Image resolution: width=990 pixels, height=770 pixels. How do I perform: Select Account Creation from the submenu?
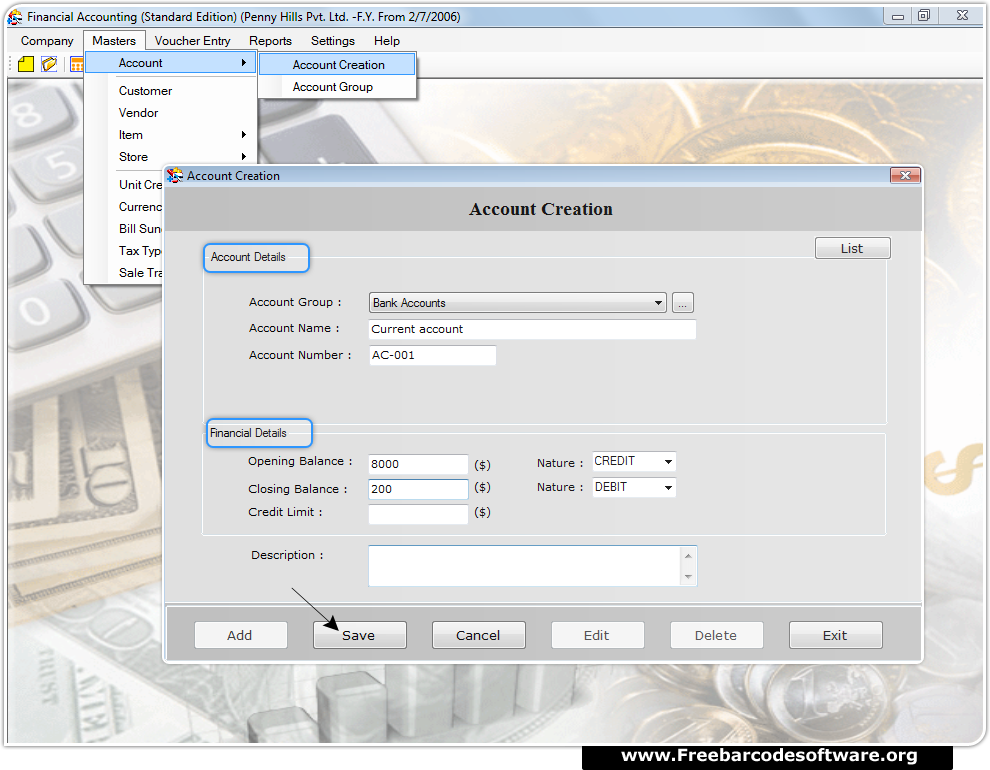click(337, 64)
